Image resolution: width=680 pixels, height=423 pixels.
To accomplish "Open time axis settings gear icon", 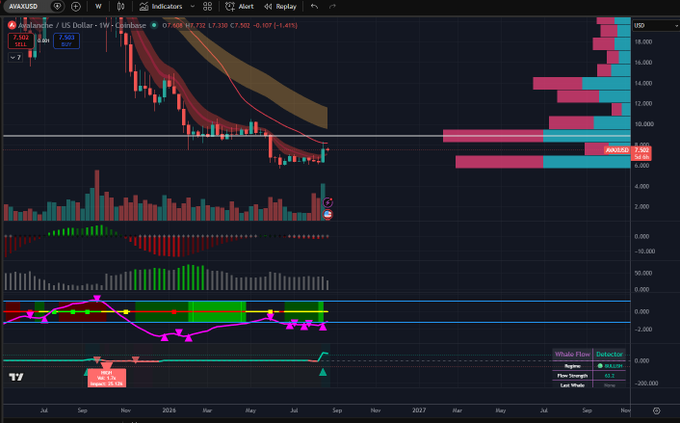I will point(657,410).
